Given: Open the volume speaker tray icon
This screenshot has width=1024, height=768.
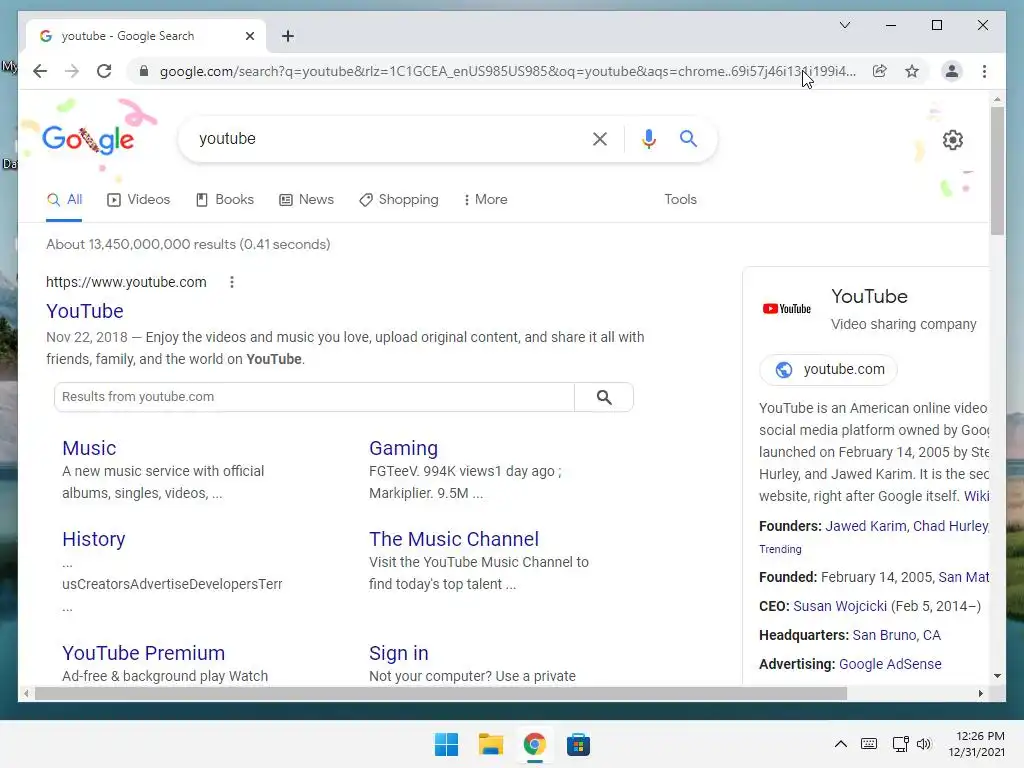Looking at the screenshot, I should [923, 744].
